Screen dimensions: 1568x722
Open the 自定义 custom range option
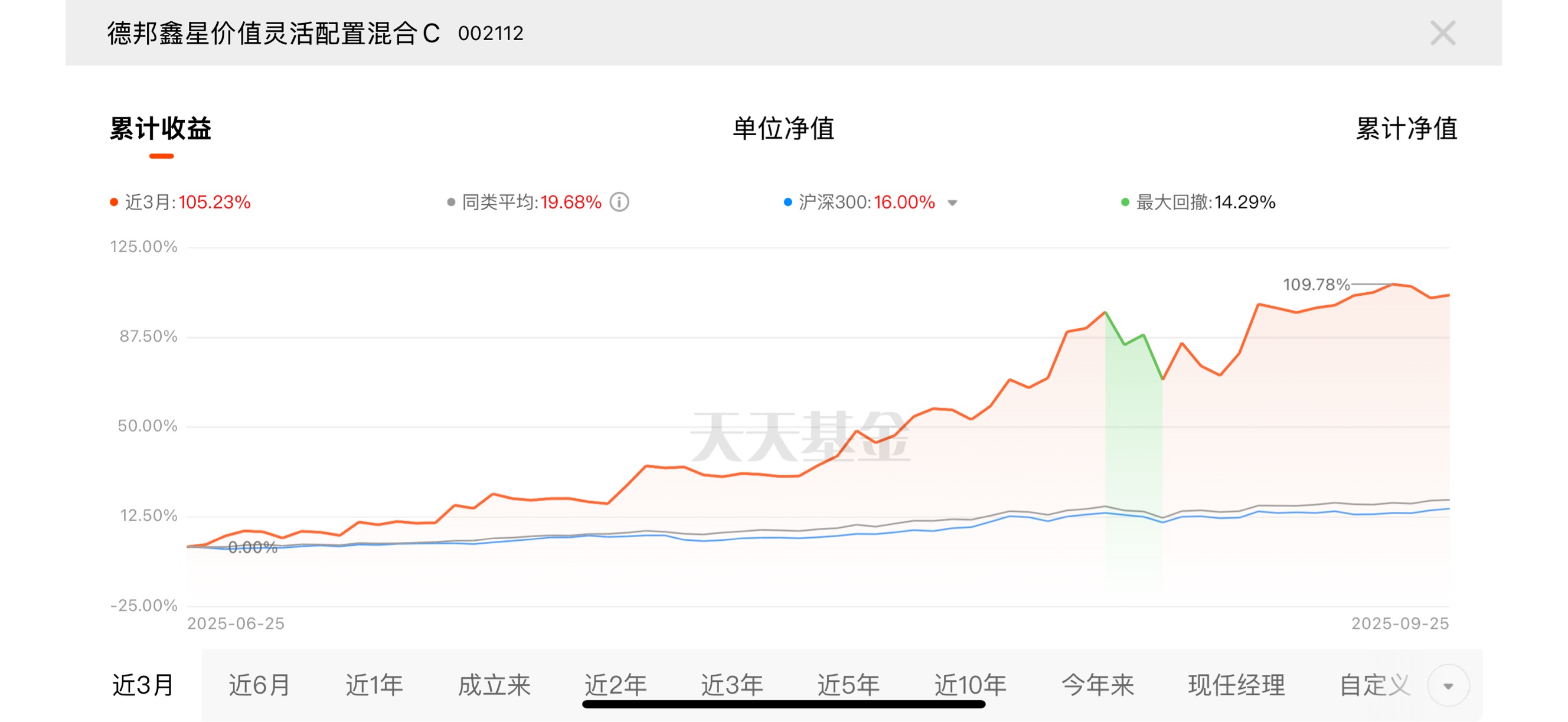click(x=1375, y=685)
